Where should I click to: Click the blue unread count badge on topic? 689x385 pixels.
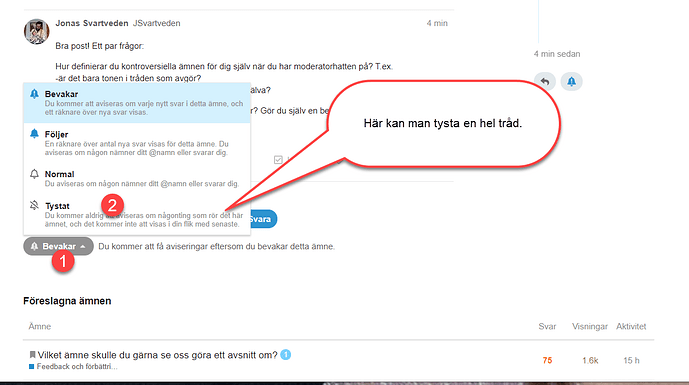286,354
